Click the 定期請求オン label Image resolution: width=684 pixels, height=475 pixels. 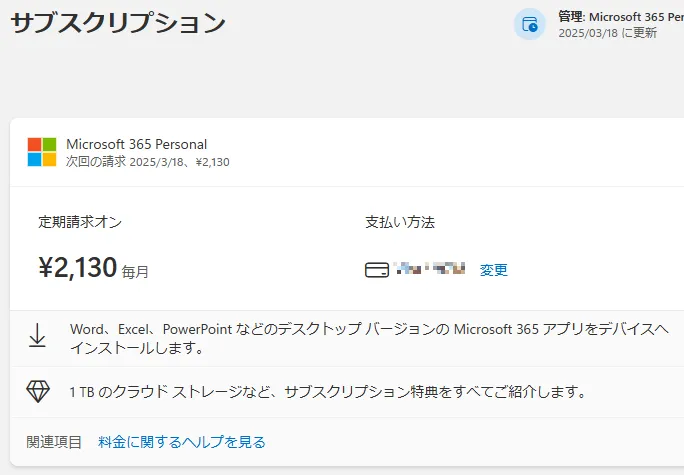click(x=80, y=222)
